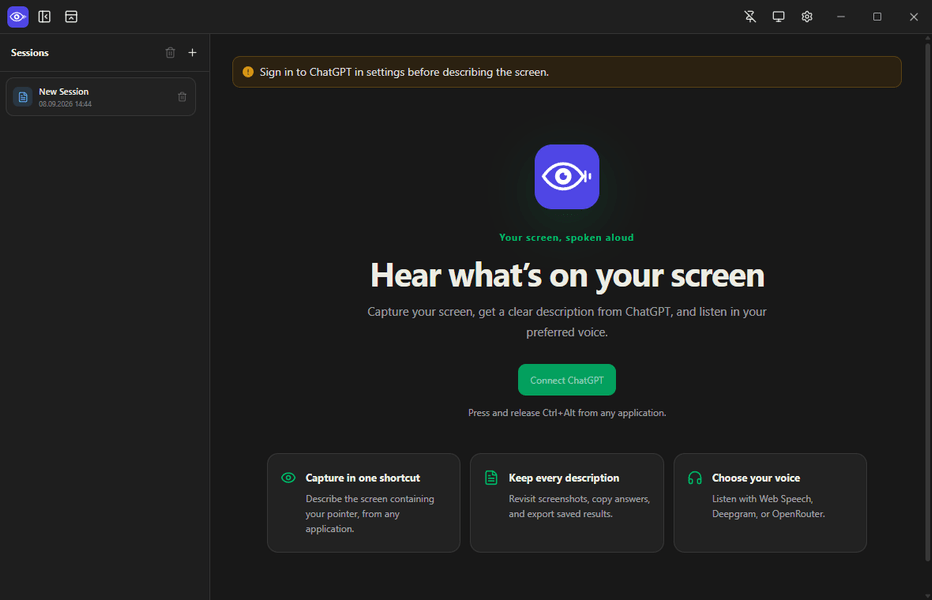This screenshot has width=932, height=600.
Task: Delete the New Session with its trash icon
Action: pyautogui.click(x=182, y=97)
